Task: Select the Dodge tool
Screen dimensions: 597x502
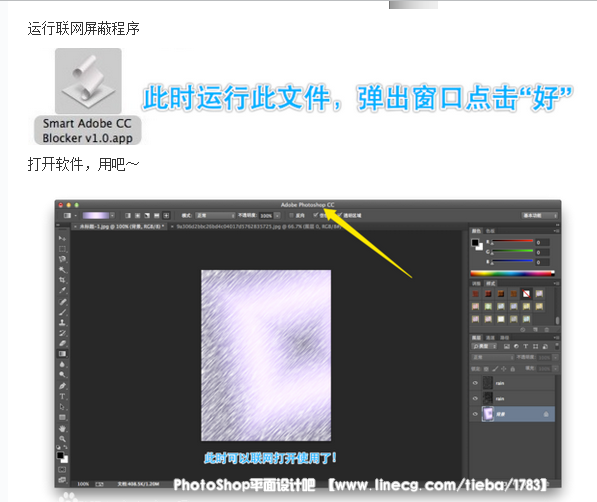Action: [x=62, y=375]
